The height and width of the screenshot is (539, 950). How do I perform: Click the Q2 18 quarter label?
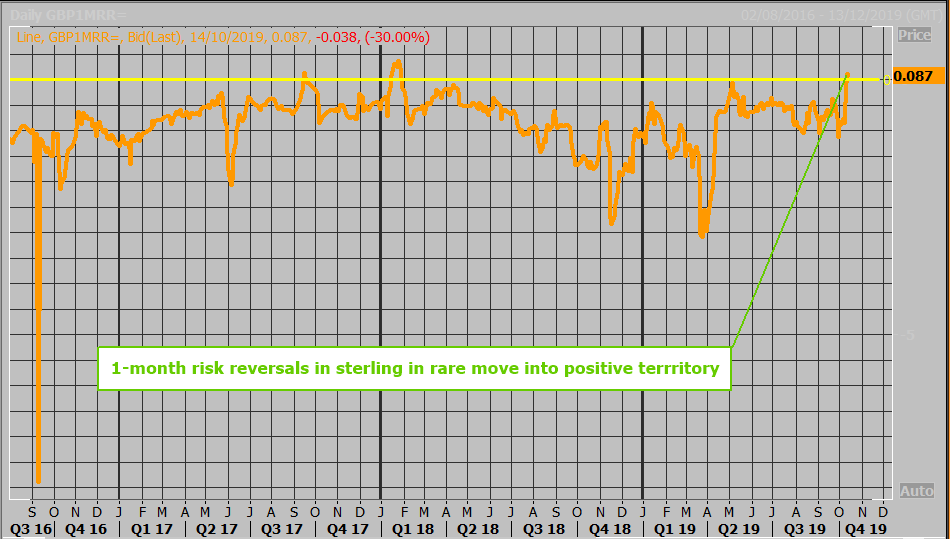click(x=478, y=529)
